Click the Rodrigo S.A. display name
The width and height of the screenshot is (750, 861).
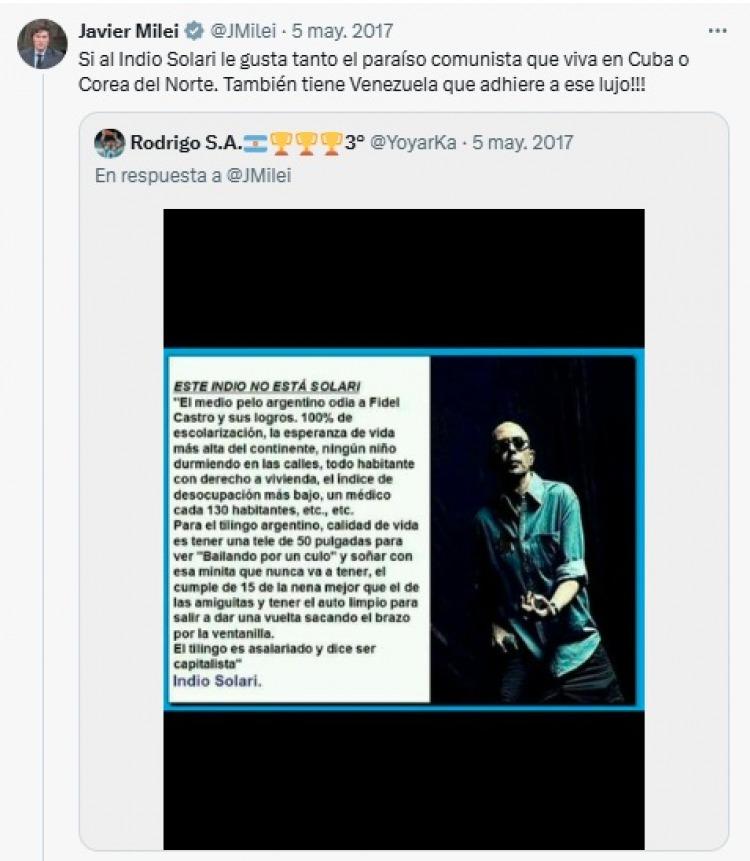(186, 143)
